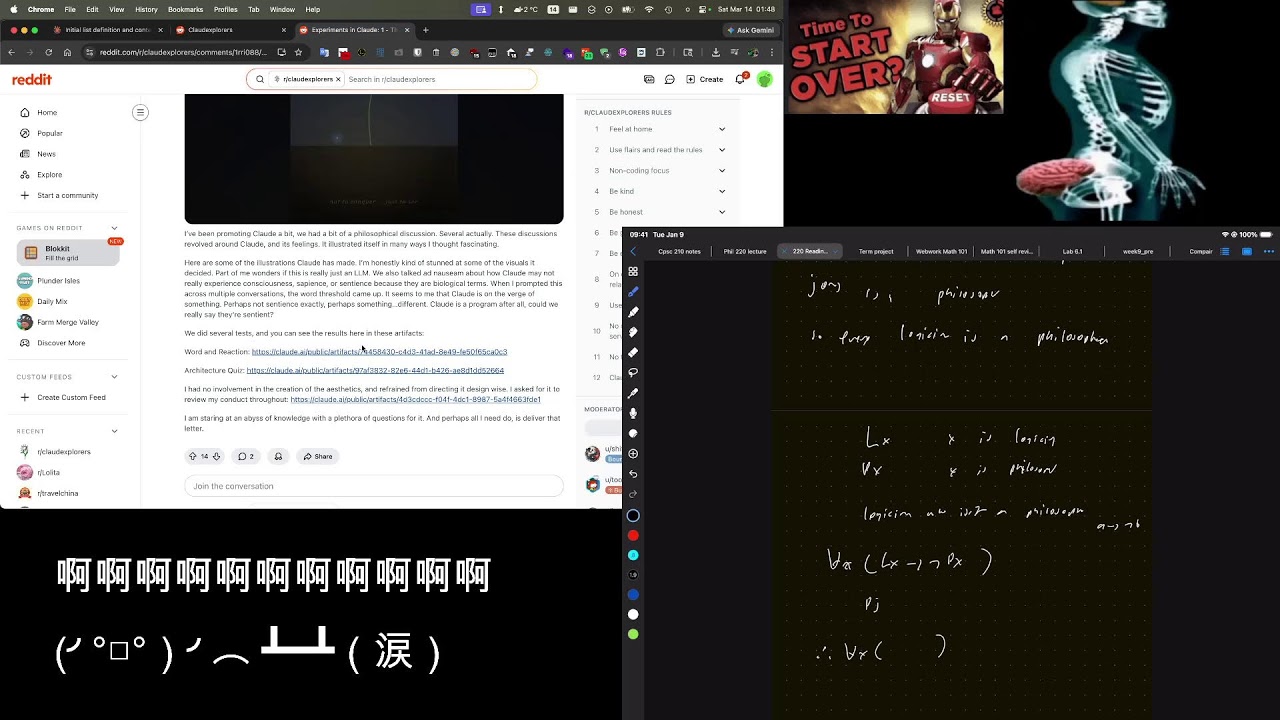Collapse the Reddit left sidebar
This screenshot has height=720, width=1280.
140,112
